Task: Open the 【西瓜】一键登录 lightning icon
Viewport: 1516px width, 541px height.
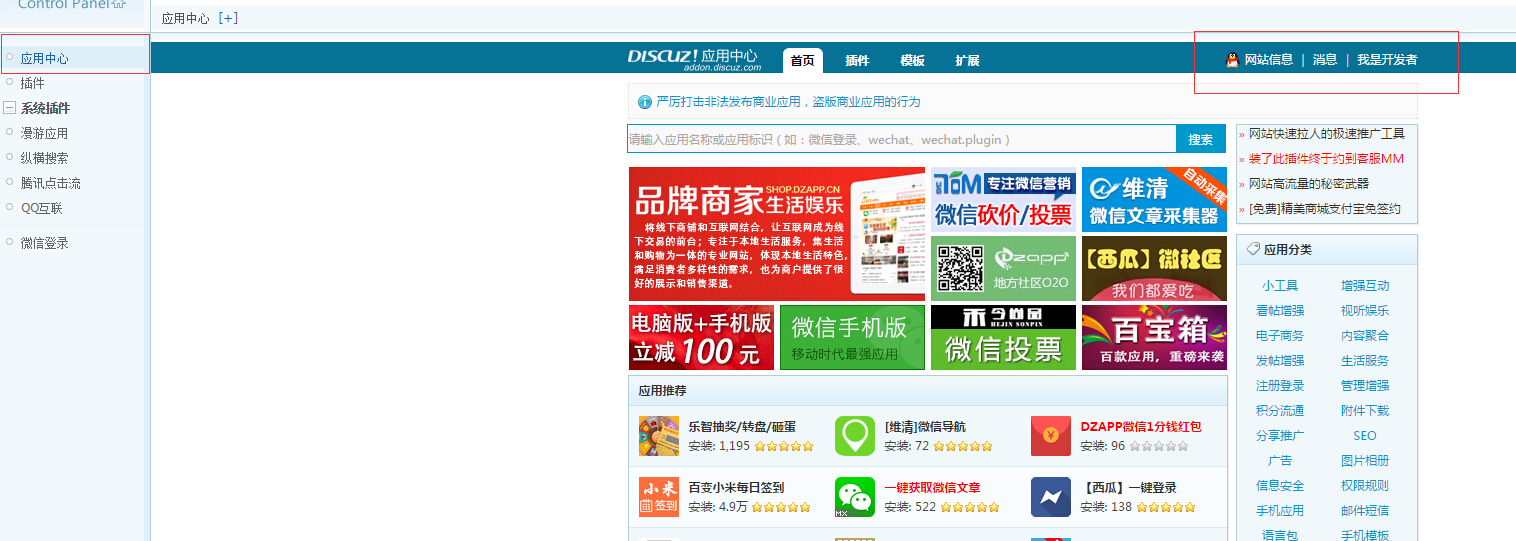Action: click(1051, 497)
